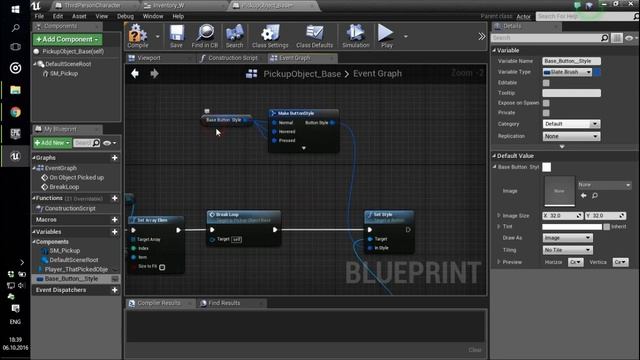Open the File menu
640x360 pixels.
(39, 16)
